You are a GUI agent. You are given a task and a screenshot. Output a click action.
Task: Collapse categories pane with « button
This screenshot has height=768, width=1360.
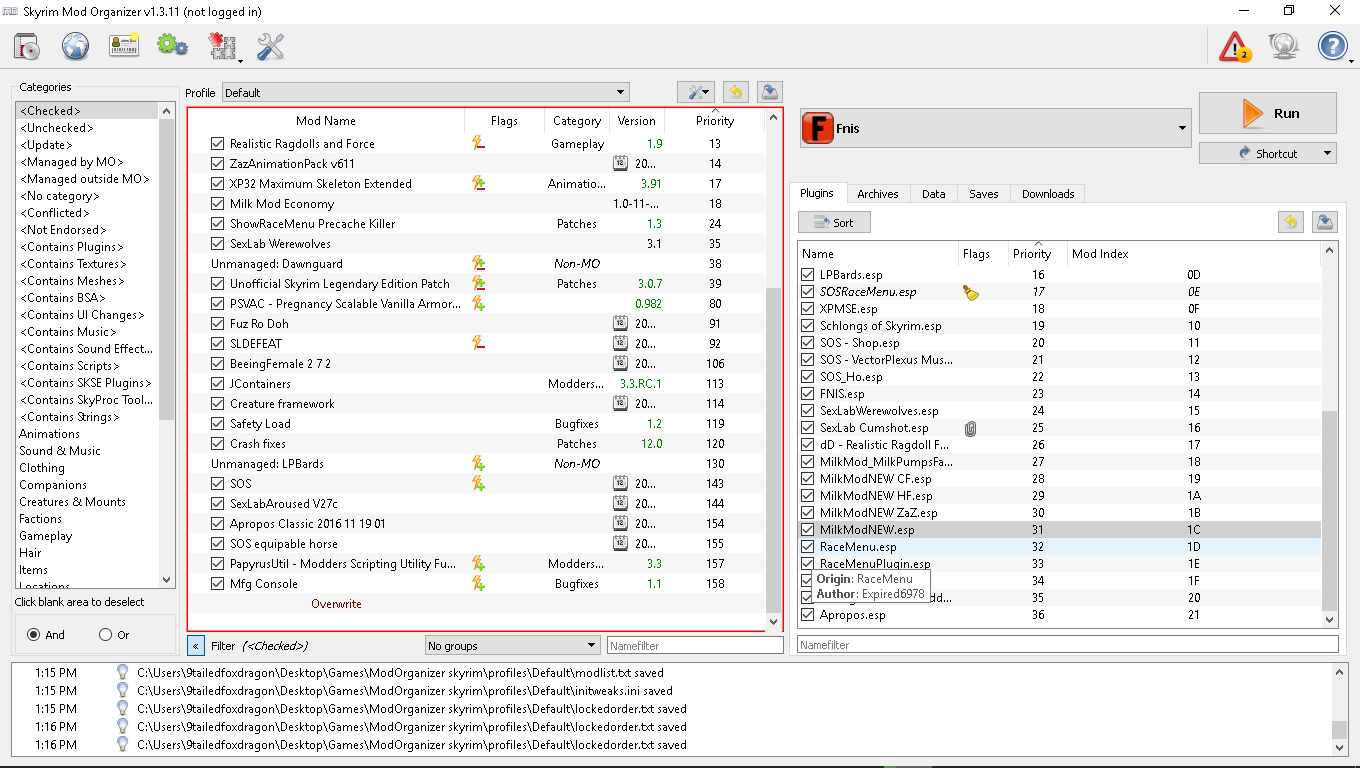(x=196, y=646)
